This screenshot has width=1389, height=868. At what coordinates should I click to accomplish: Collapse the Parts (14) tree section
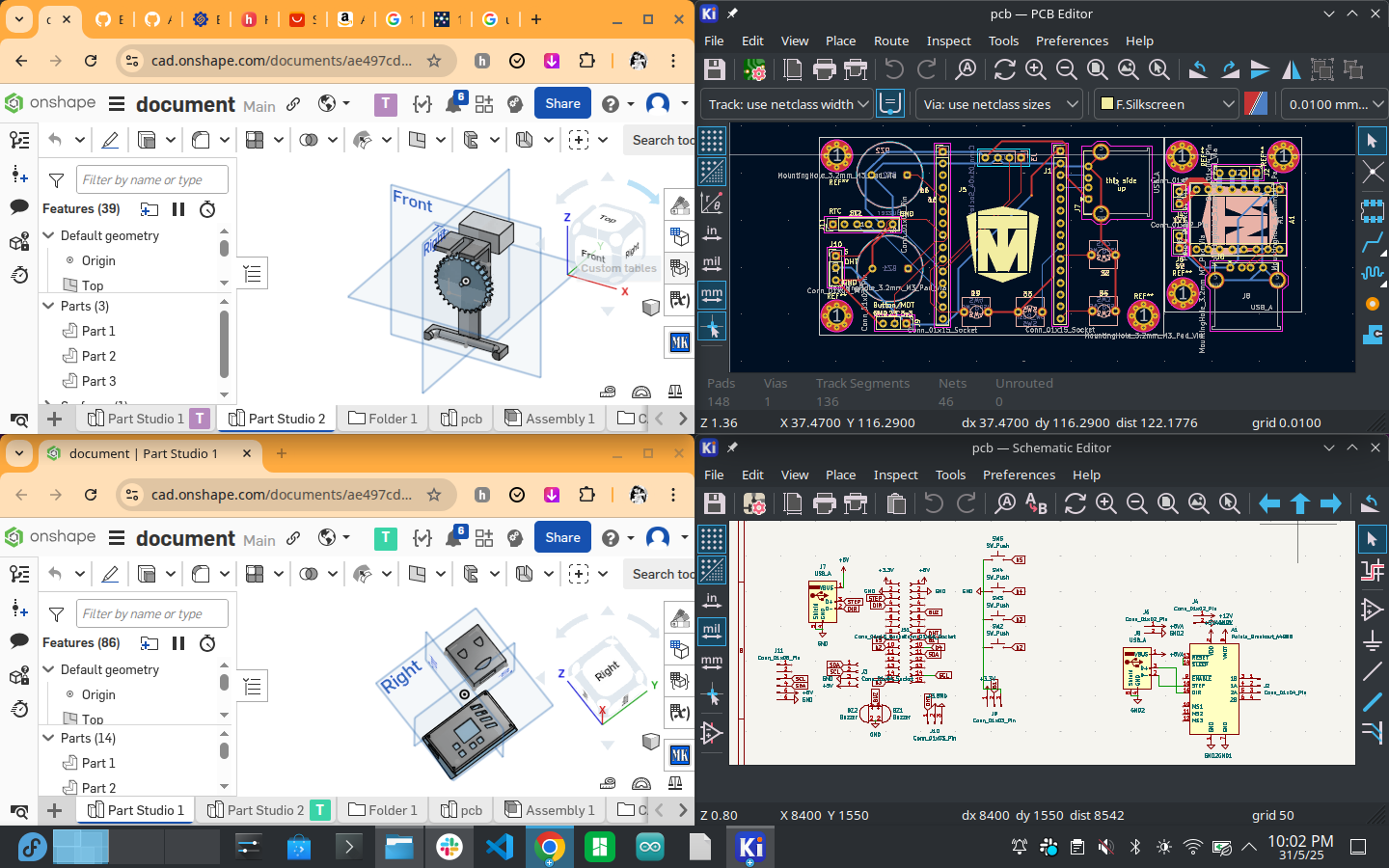[x=49, y=738]
